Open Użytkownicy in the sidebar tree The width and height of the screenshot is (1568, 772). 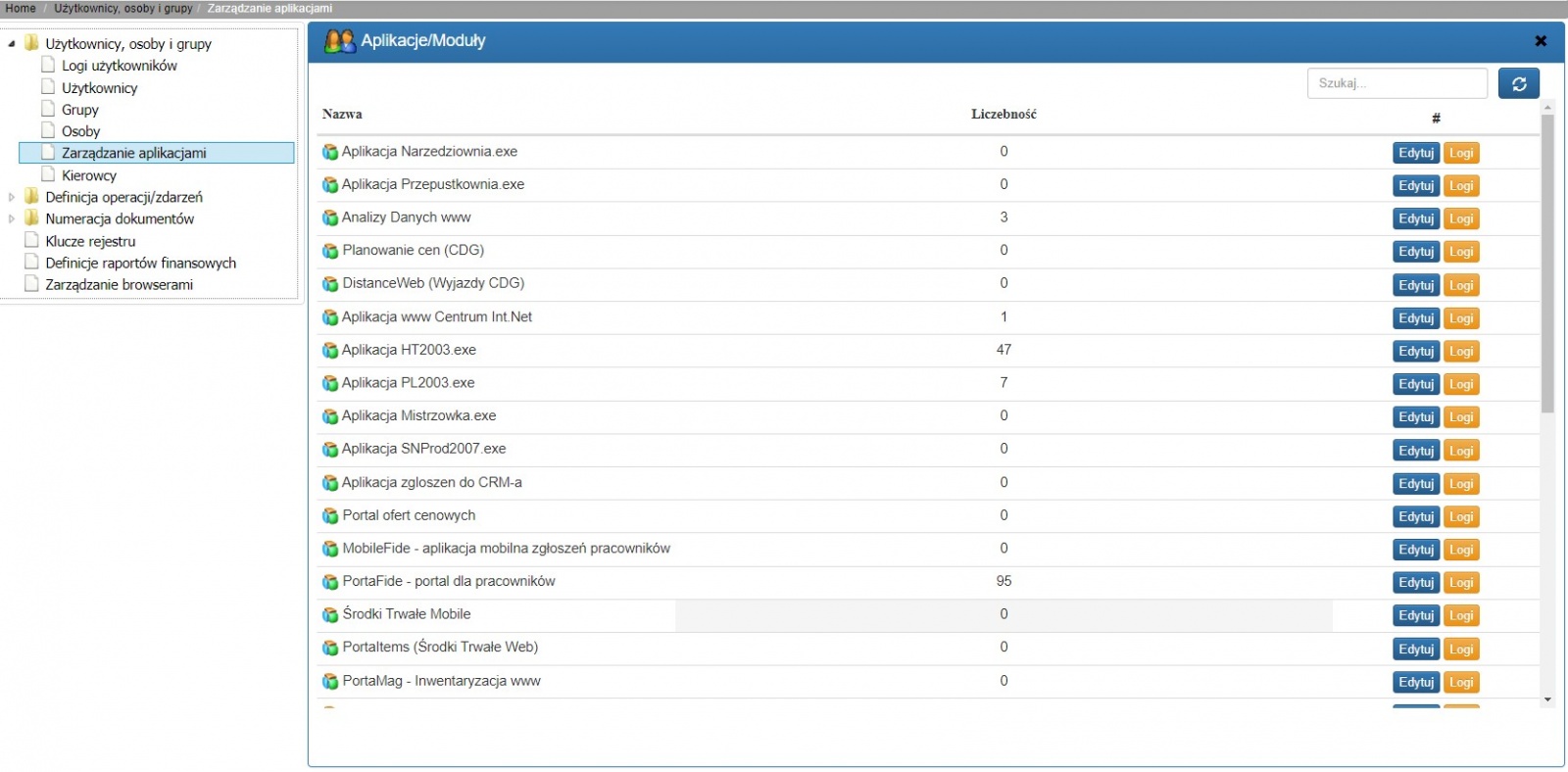pos(99,88)
